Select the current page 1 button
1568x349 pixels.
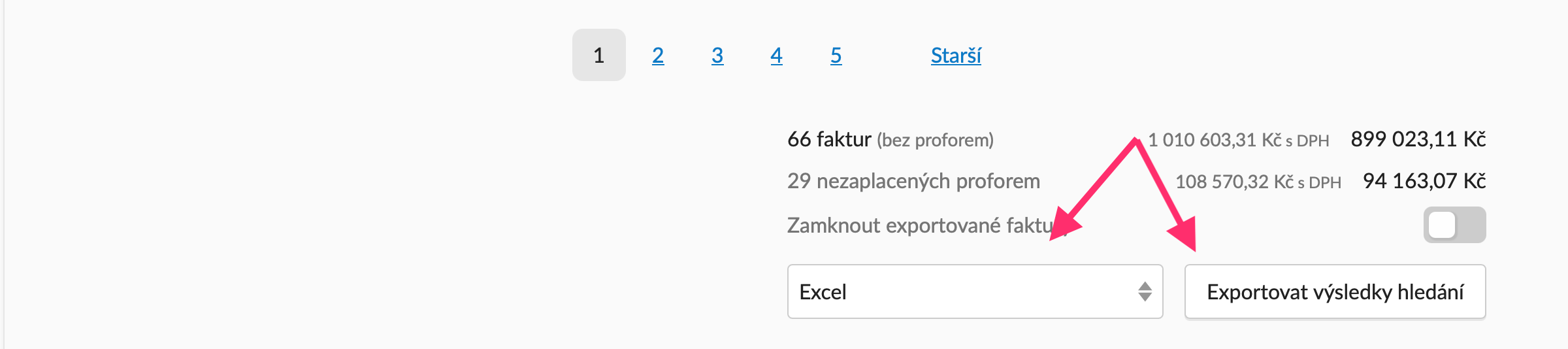598,55
